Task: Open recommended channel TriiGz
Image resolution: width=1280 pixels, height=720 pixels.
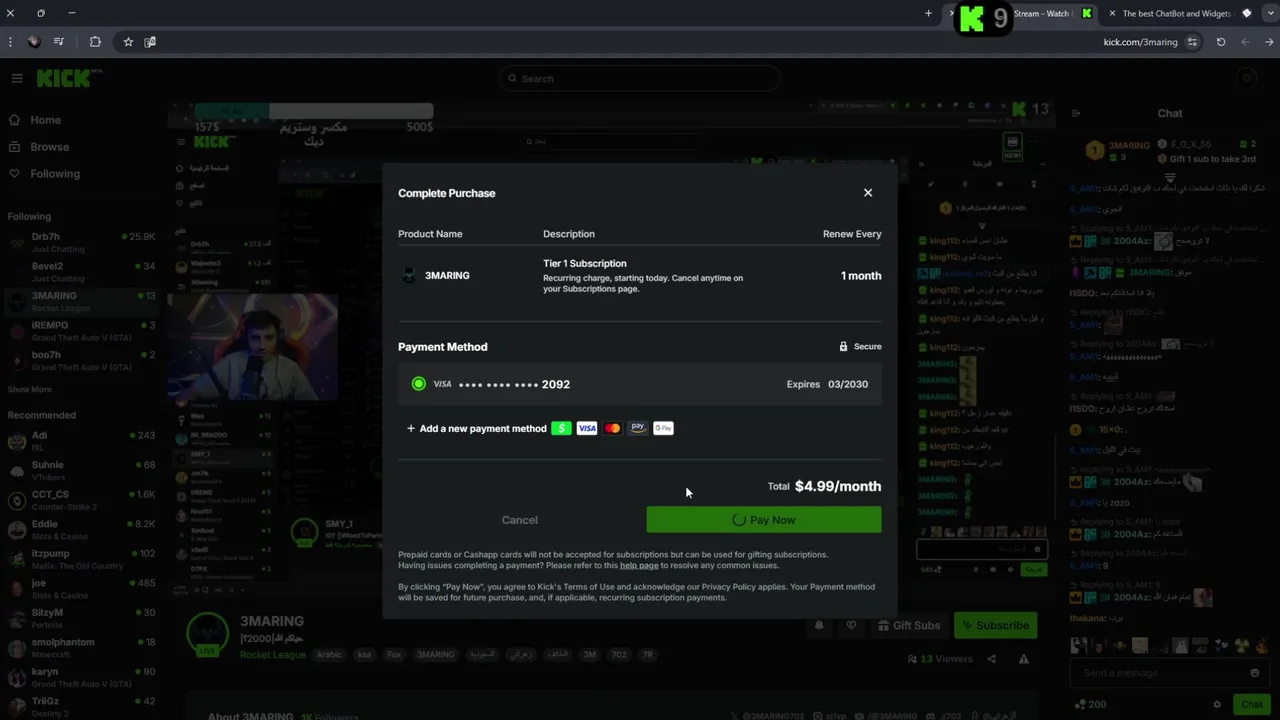Action: (x=80, y=706)
